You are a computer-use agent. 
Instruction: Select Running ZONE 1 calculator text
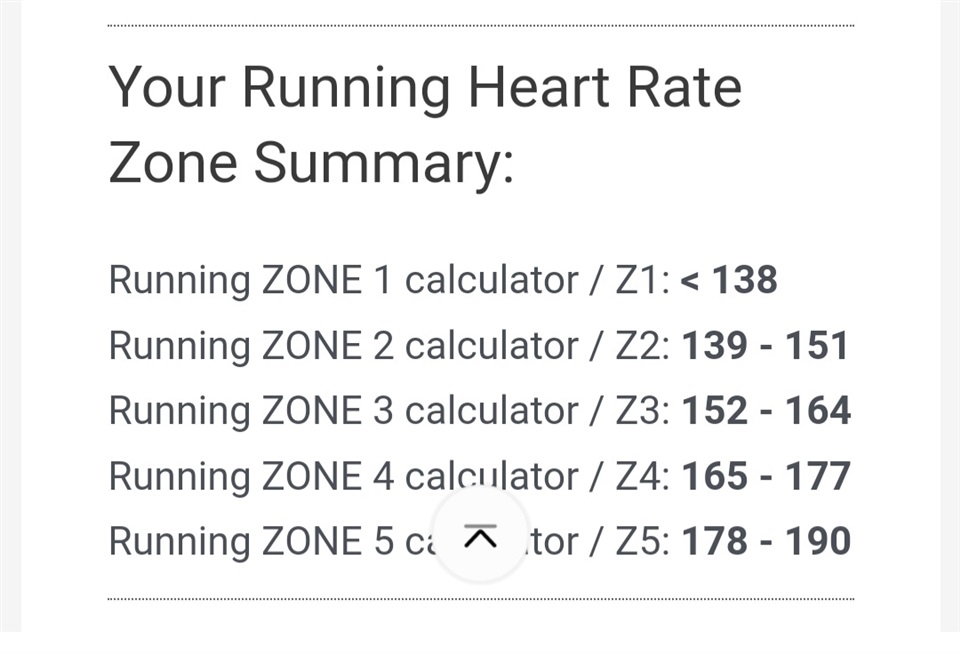(343, 280)
